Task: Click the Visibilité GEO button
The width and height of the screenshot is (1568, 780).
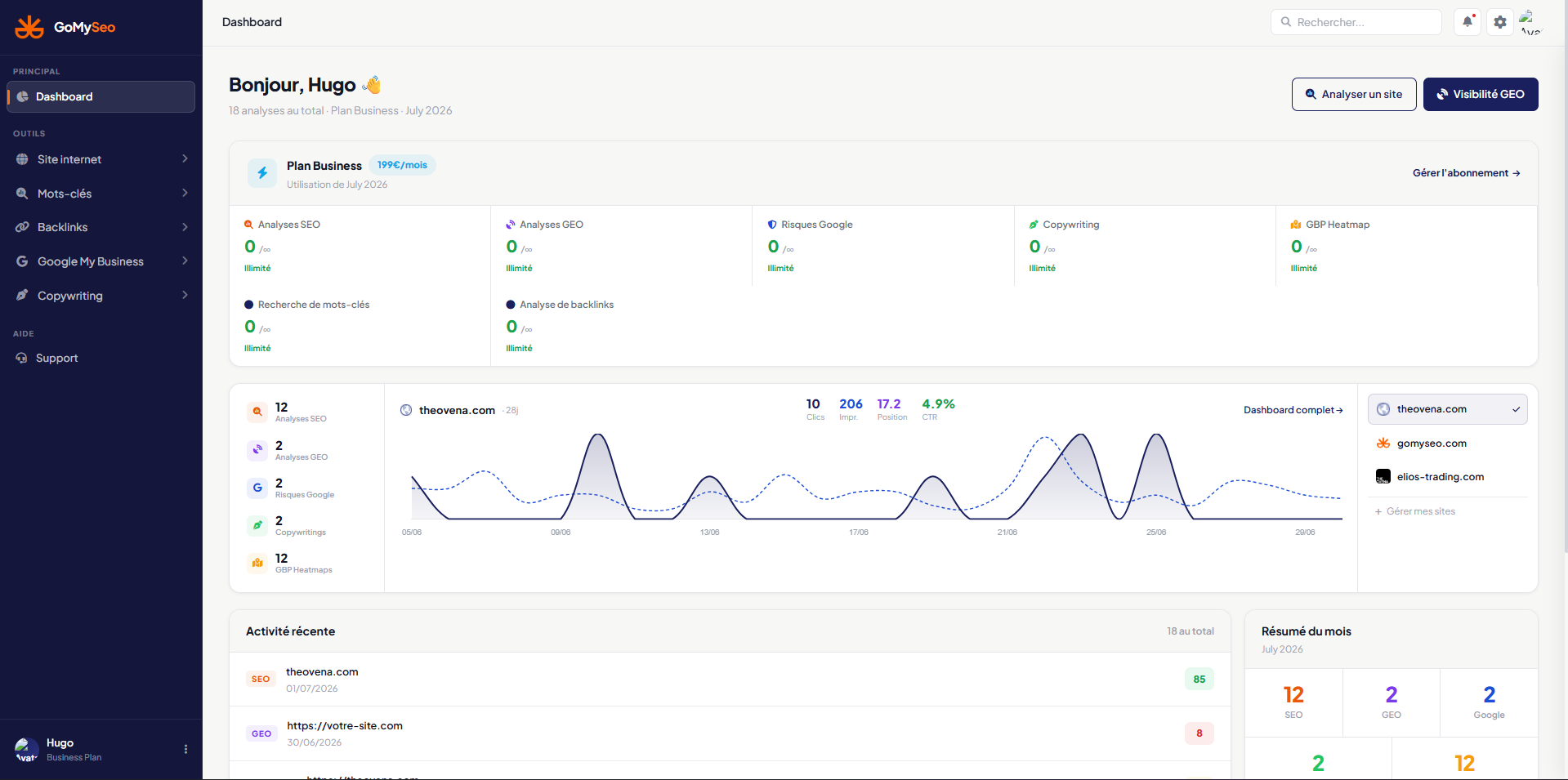Action: click(x=1481, y=94)
